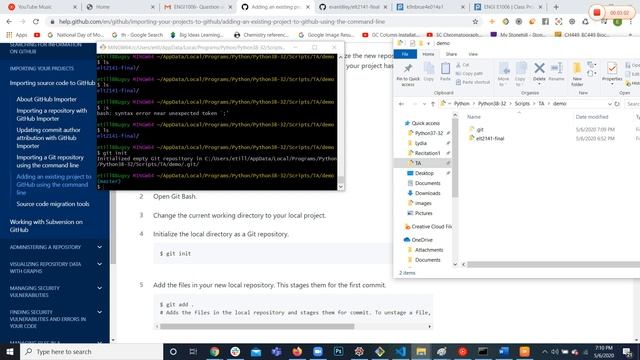Click the Chrome address bar URL

click(222, 22)
